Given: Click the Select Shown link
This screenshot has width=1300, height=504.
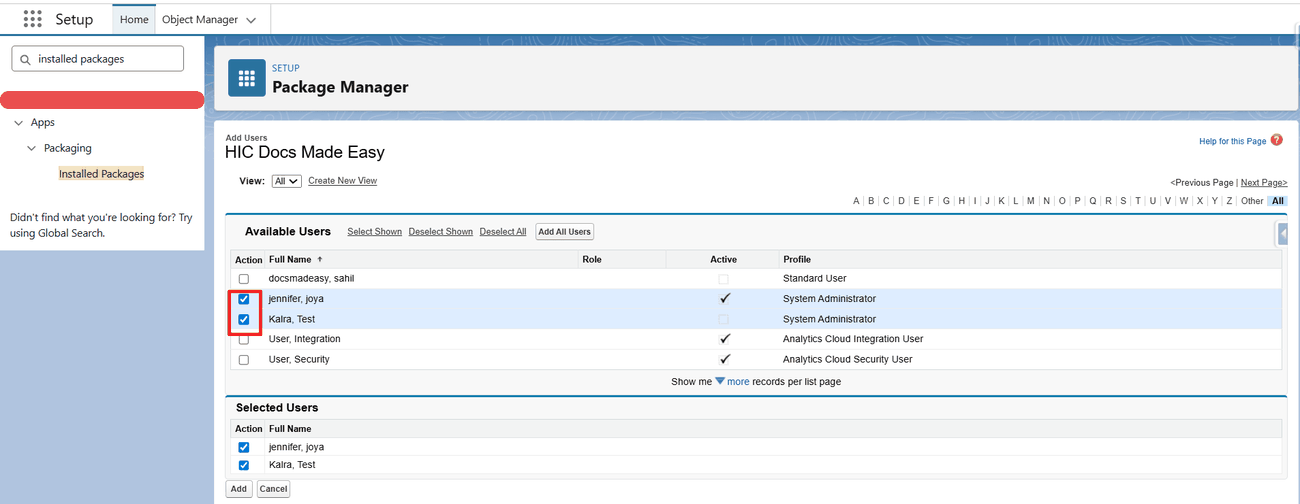Looking at the screenshot, I should (x=374, y=232).
